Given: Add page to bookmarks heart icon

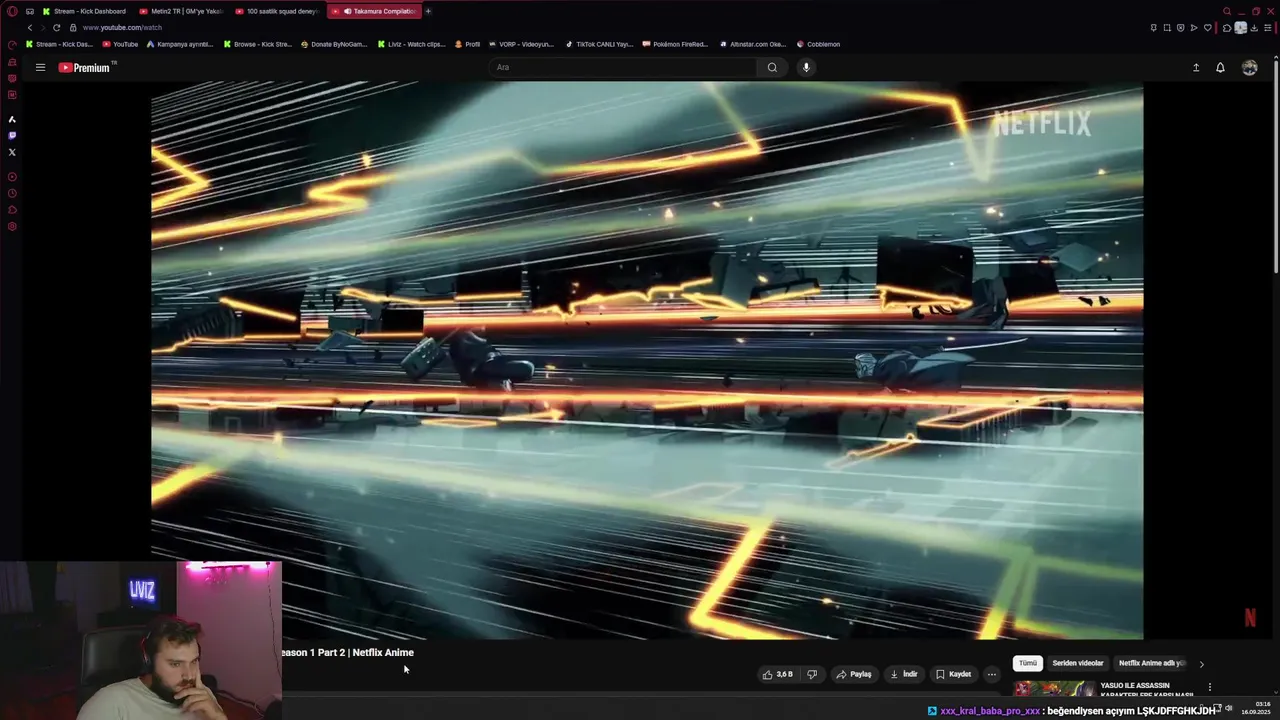Looking at the screenshot, I should tap(1208, 28).
